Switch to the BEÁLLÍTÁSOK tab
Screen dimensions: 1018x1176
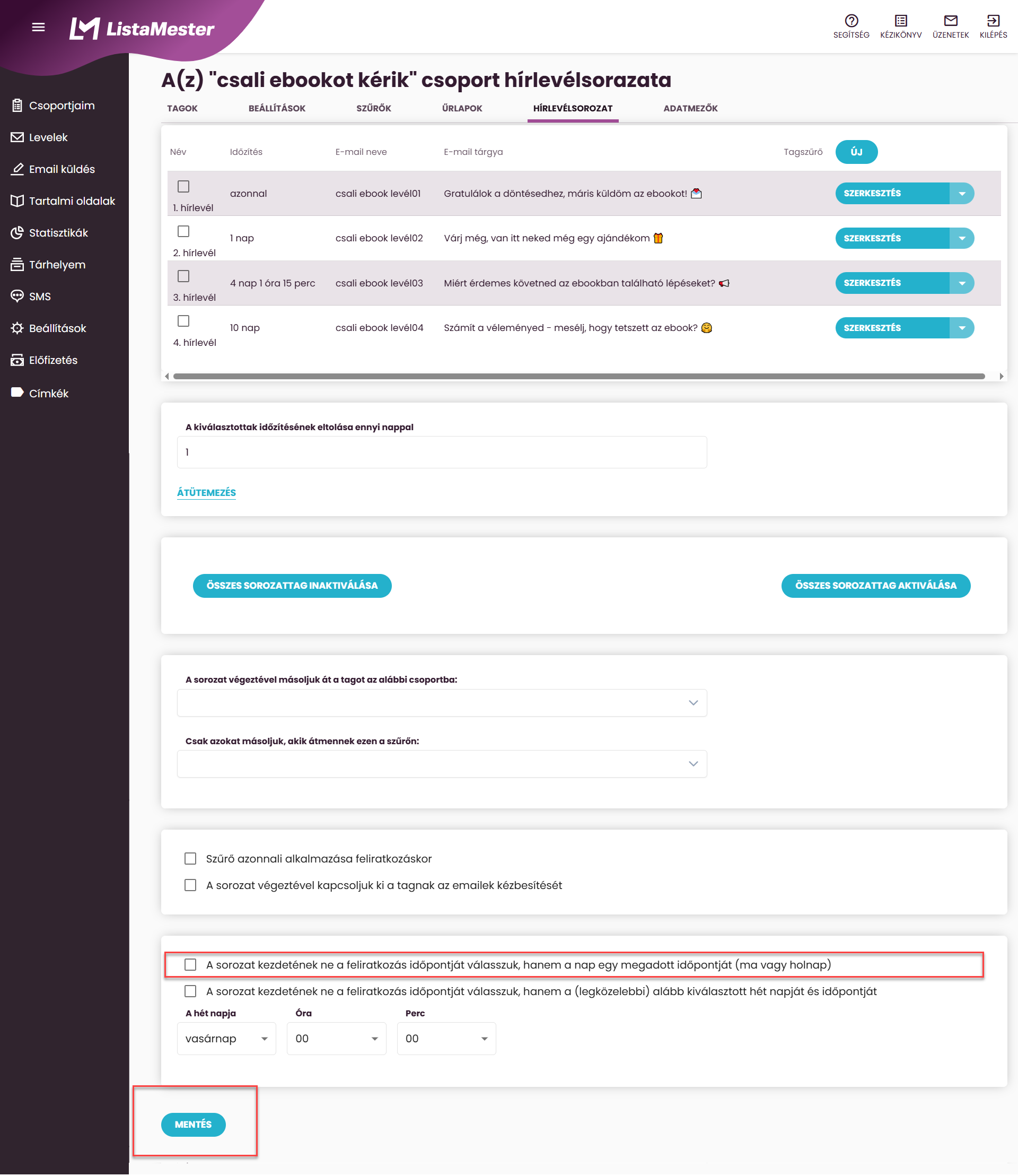point(277,108)
